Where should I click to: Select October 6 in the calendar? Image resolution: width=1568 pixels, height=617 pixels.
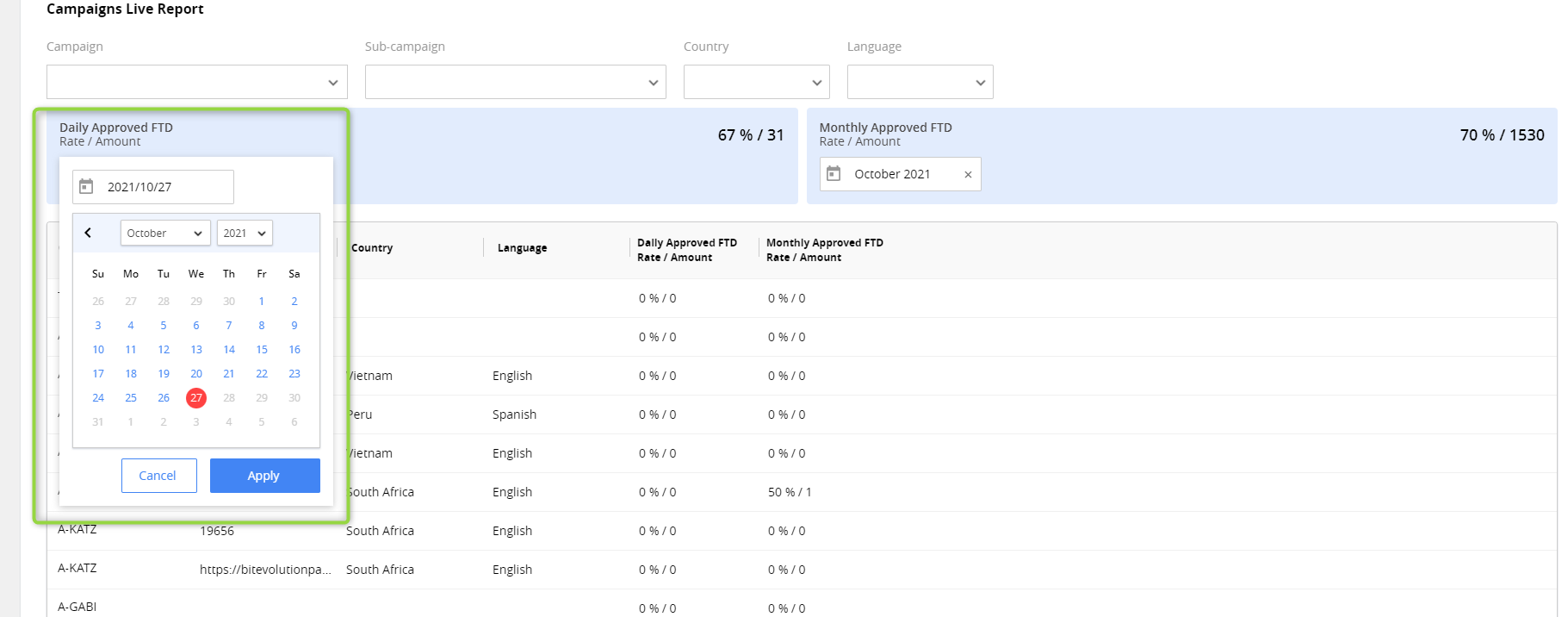click(196, 326)
